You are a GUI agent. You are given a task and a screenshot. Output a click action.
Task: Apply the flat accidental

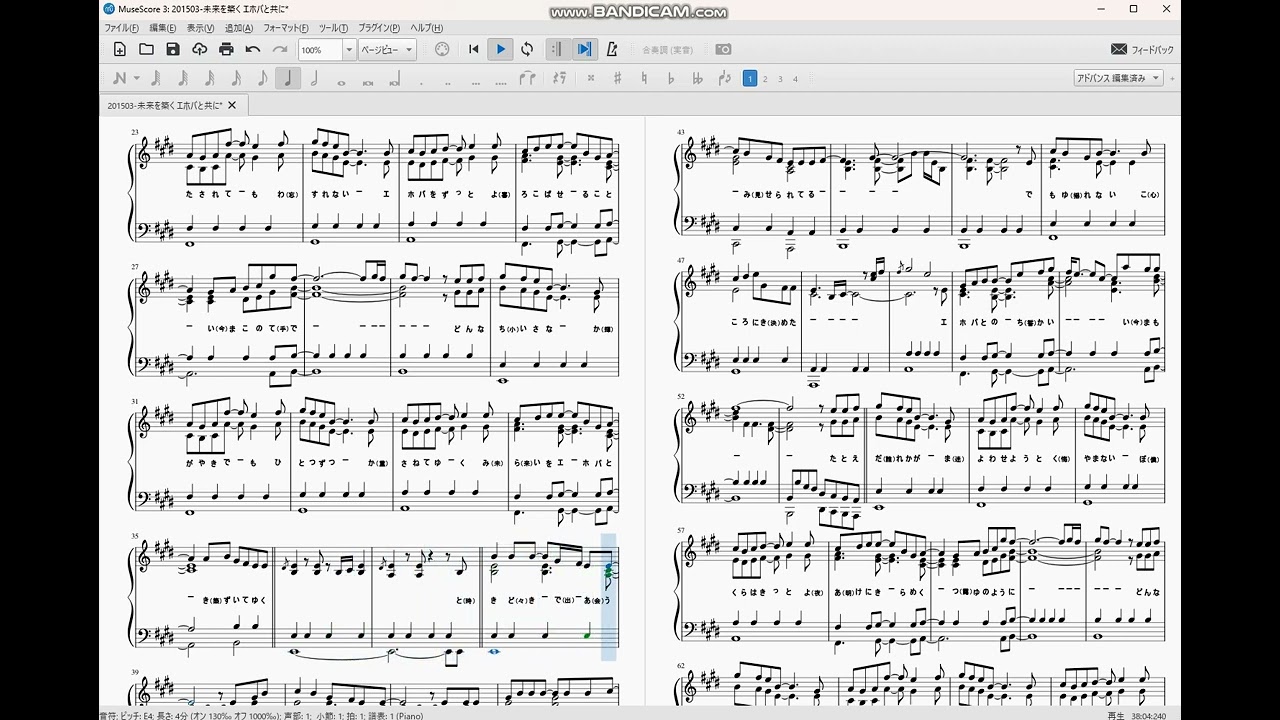coord(671,78)
